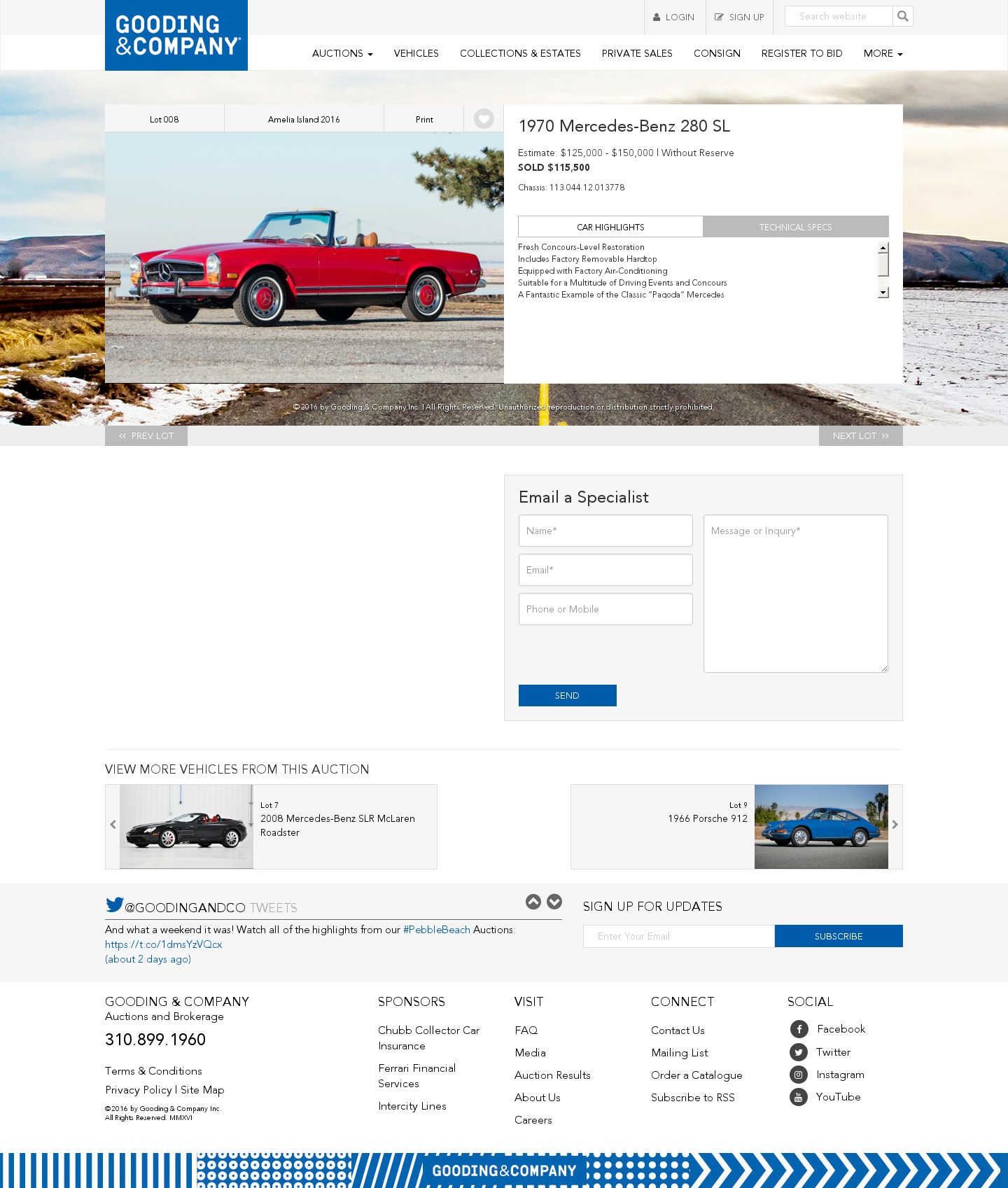
Task: Open REGISTER TO BID menu item
Action: [x=801, y=53]
